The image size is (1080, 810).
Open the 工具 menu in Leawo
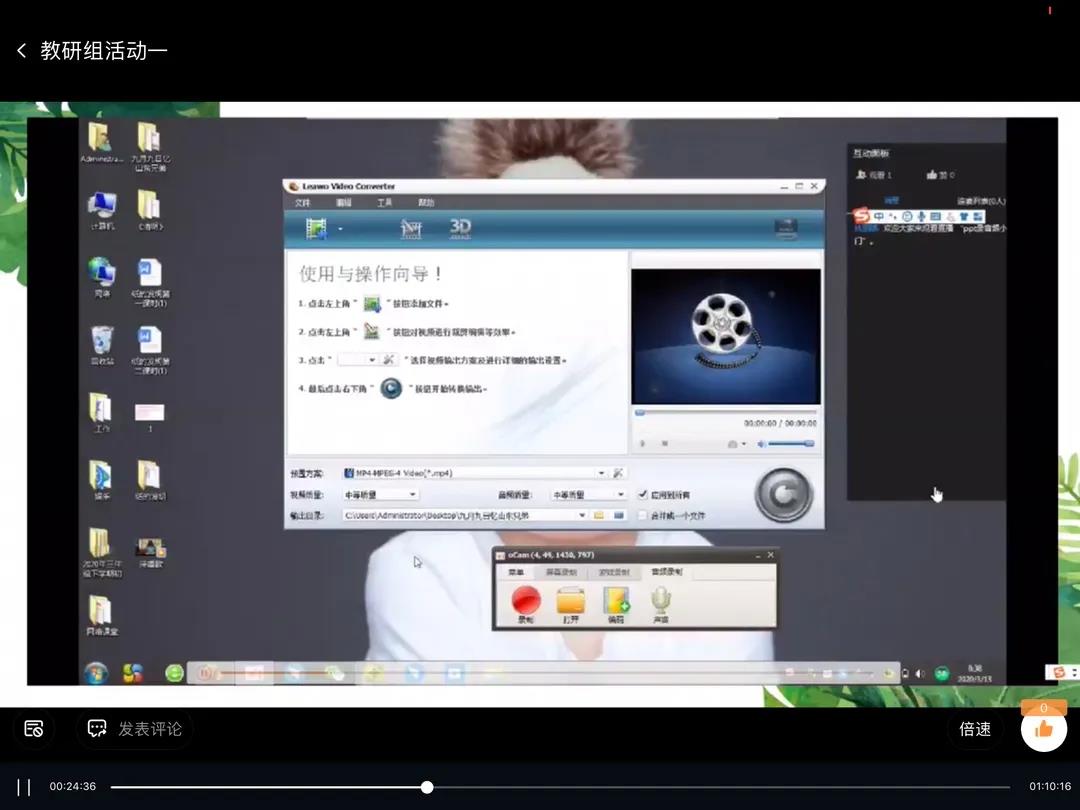384,202
